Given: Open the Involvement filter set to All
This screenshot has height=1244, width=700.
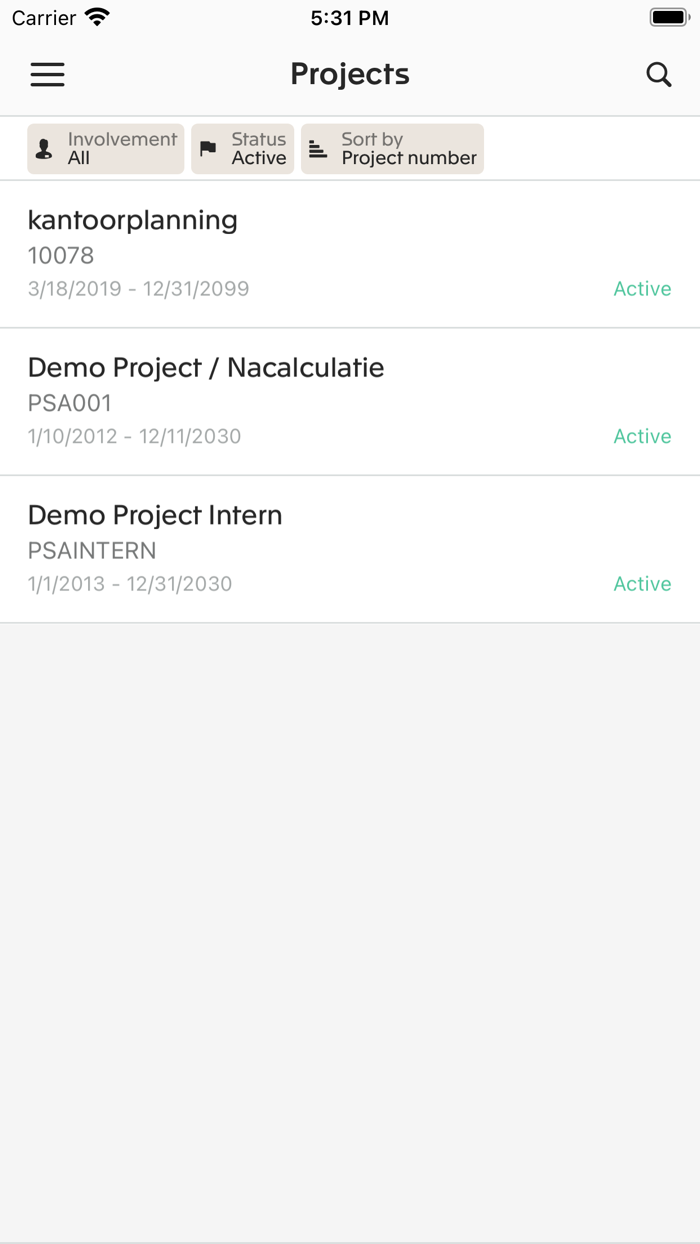Looking at the screenshot, I should [106, 149].
